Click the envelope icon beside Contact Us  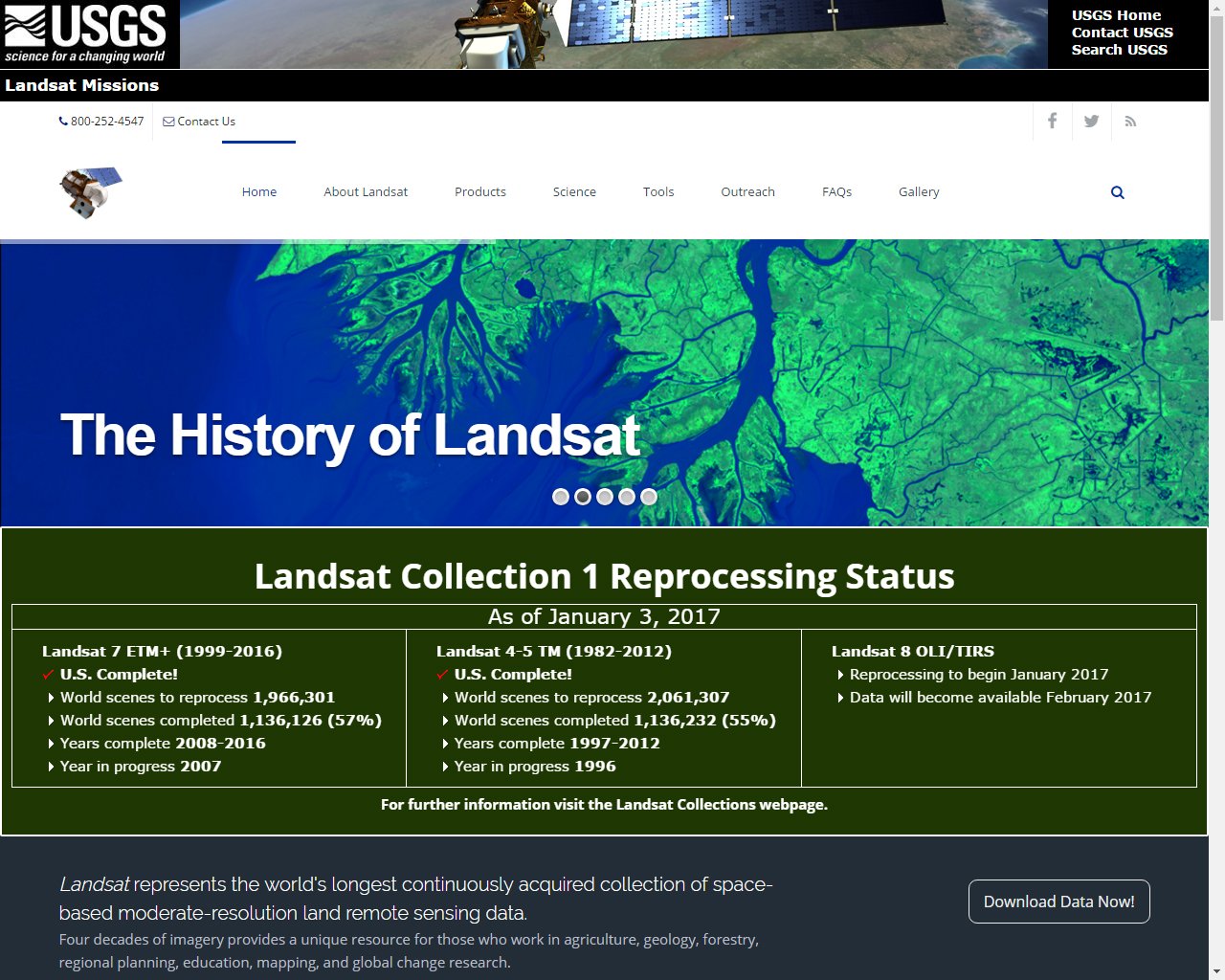[169, 121]
